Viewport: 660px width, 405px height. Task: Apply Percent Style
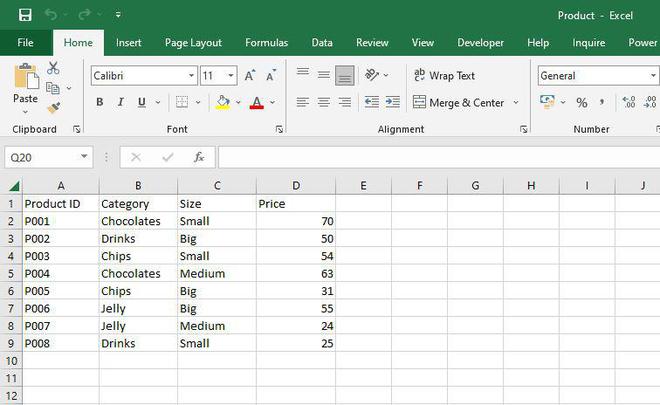(x=582, y=102)
